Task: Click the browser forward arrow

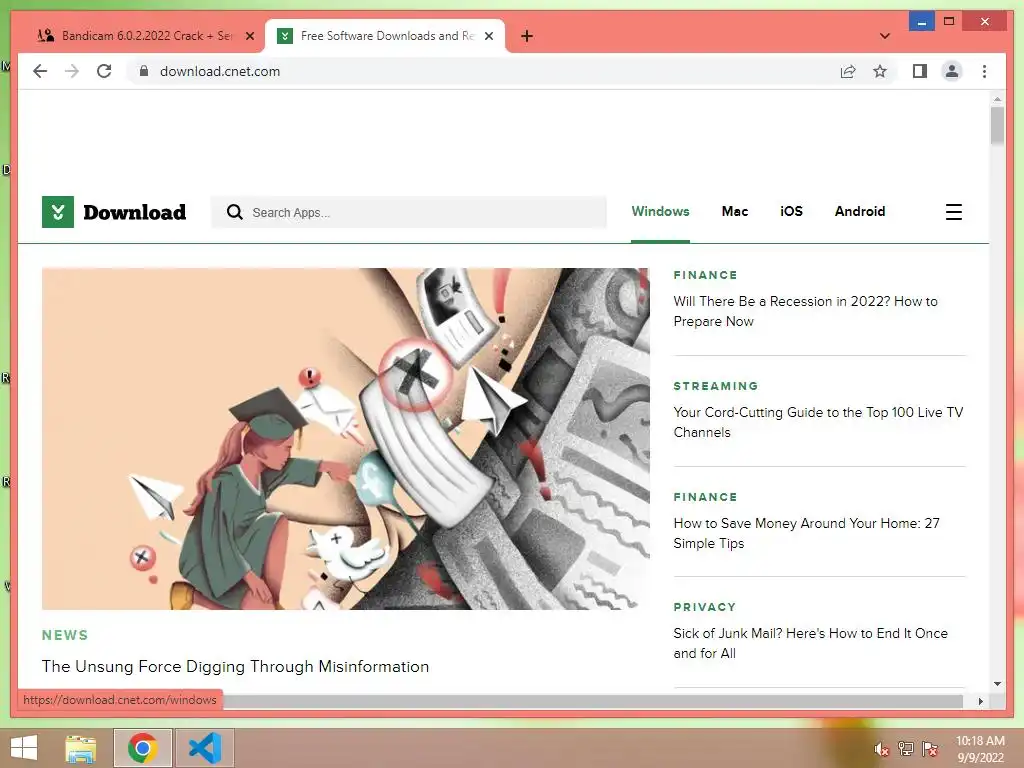Action: [x=72, y=71]
